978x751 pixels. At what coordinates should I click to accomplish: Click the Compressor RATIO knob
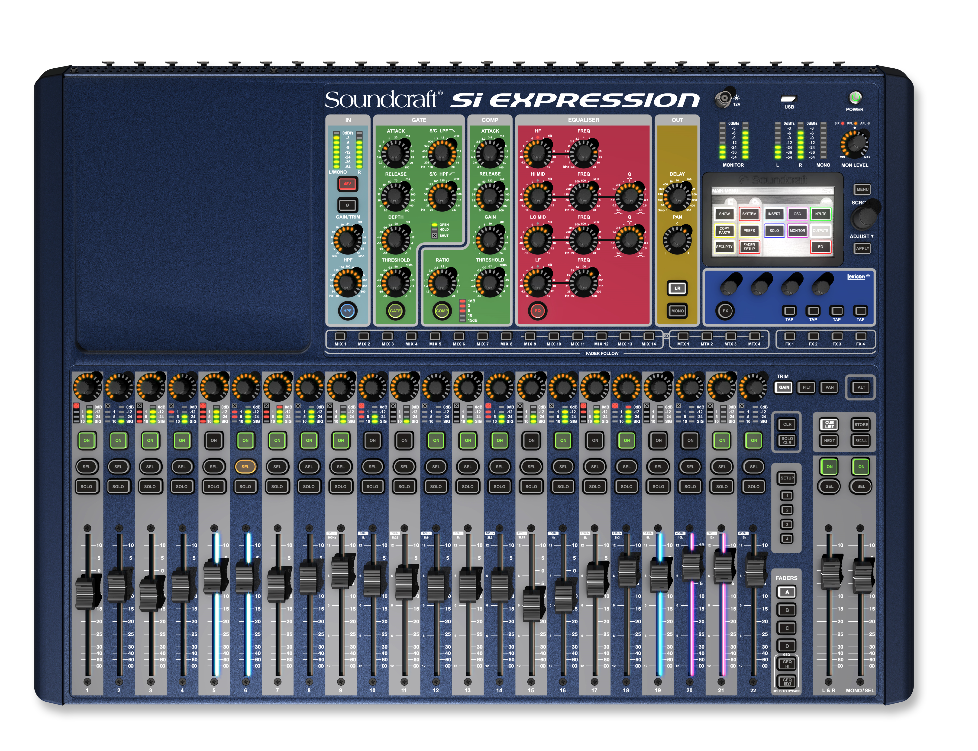point(442,282)
